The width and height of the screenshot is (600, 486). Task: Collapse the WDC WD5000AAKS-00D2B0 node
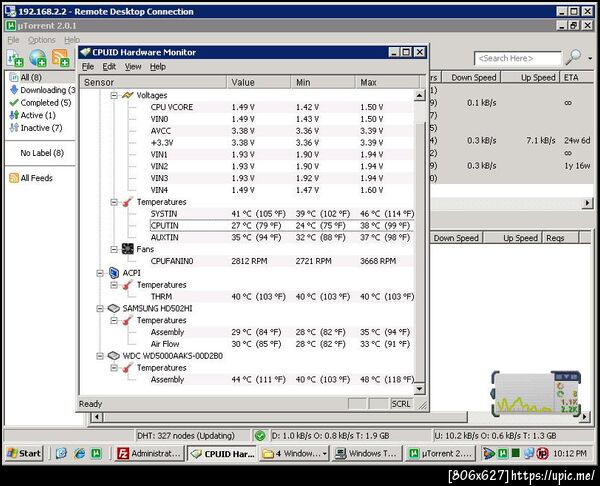click(100, 356)
